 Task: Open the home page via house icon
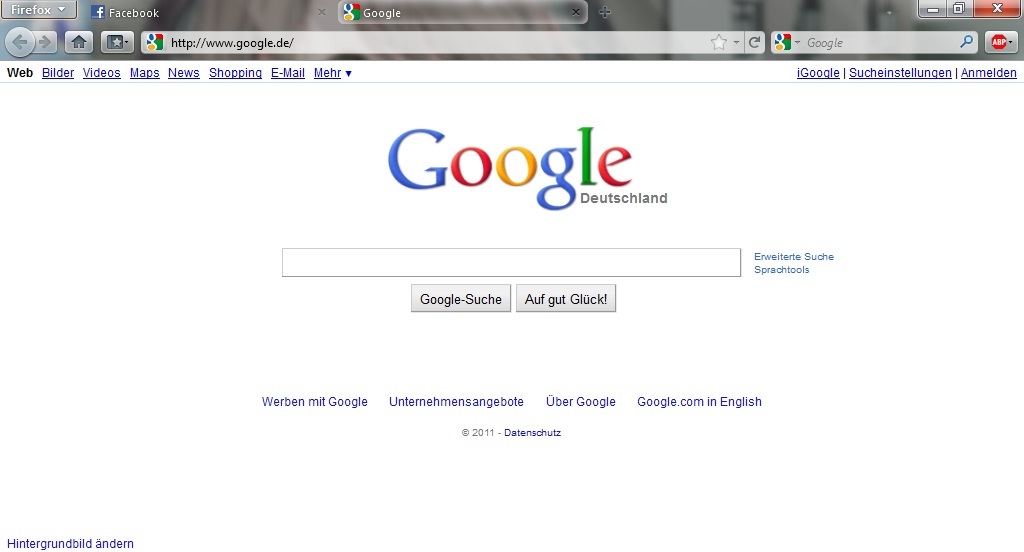click(x=78, y=42)
